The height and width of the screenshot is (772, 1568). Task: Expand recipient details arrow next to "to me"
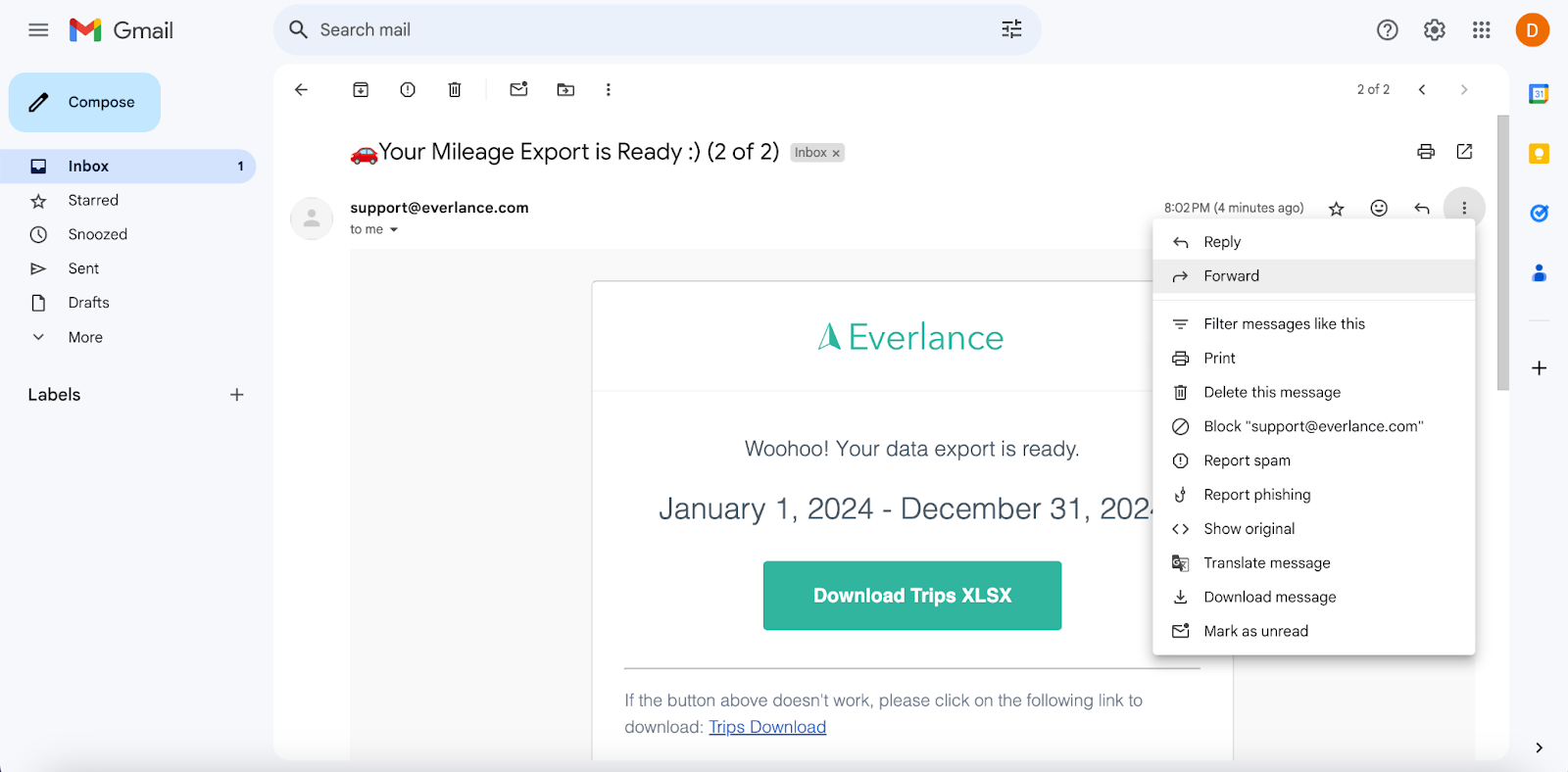(394, 230)
